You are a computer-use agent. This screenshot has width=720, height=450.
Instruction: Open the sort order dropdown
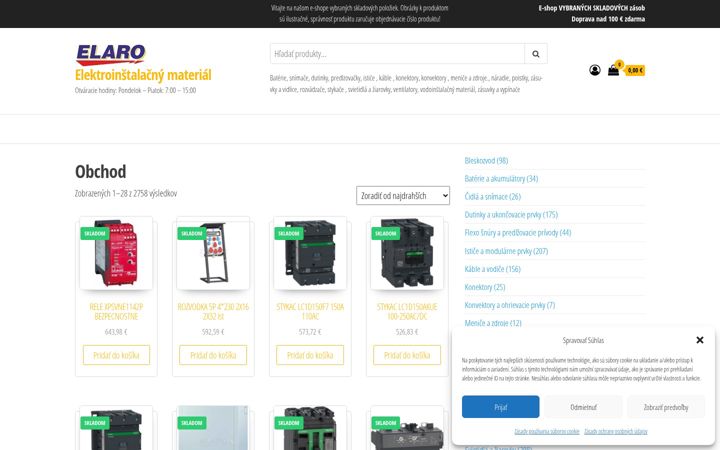[403, 196]
